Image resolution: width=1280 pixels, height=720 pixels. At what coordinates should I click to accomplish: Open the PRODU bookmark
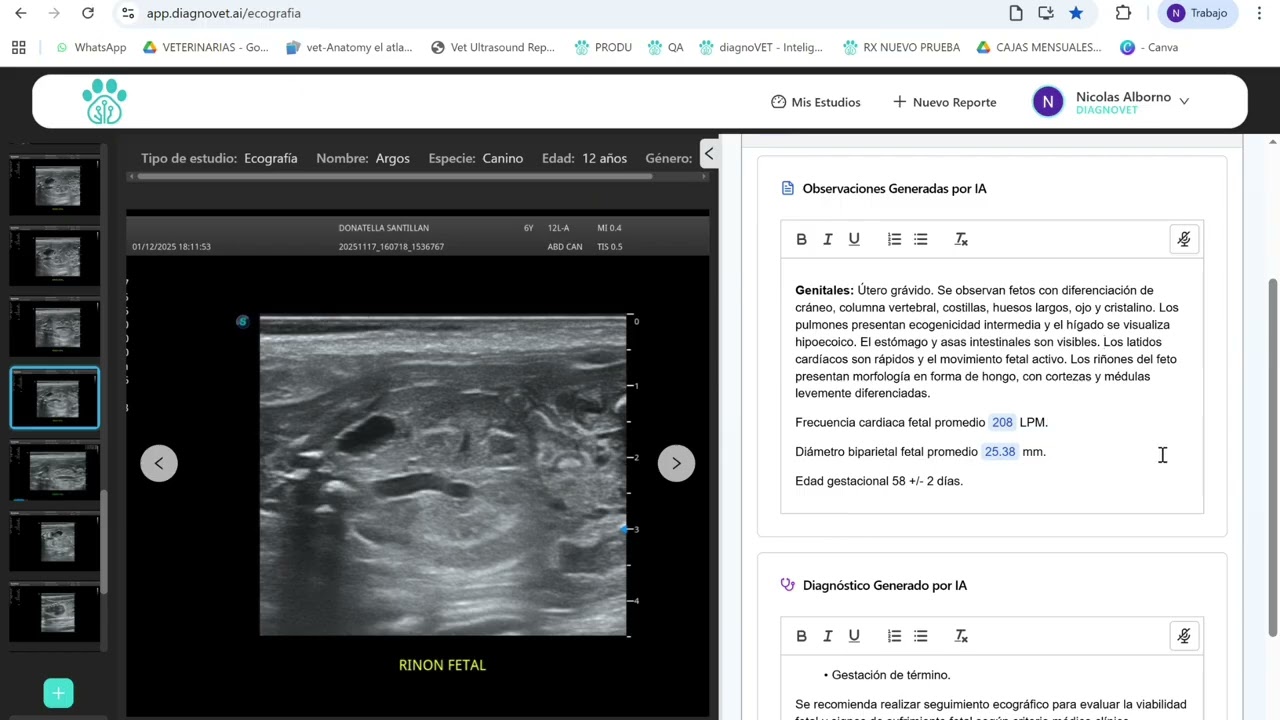click(x=603, y=47)
